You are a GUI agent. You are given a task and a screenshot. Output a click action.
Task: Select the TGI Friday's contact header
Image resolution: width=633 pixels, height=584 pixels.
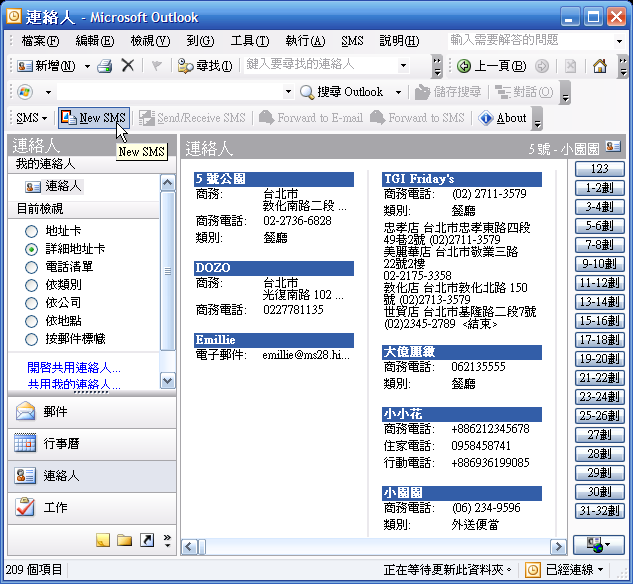click(x=461, y=179)
